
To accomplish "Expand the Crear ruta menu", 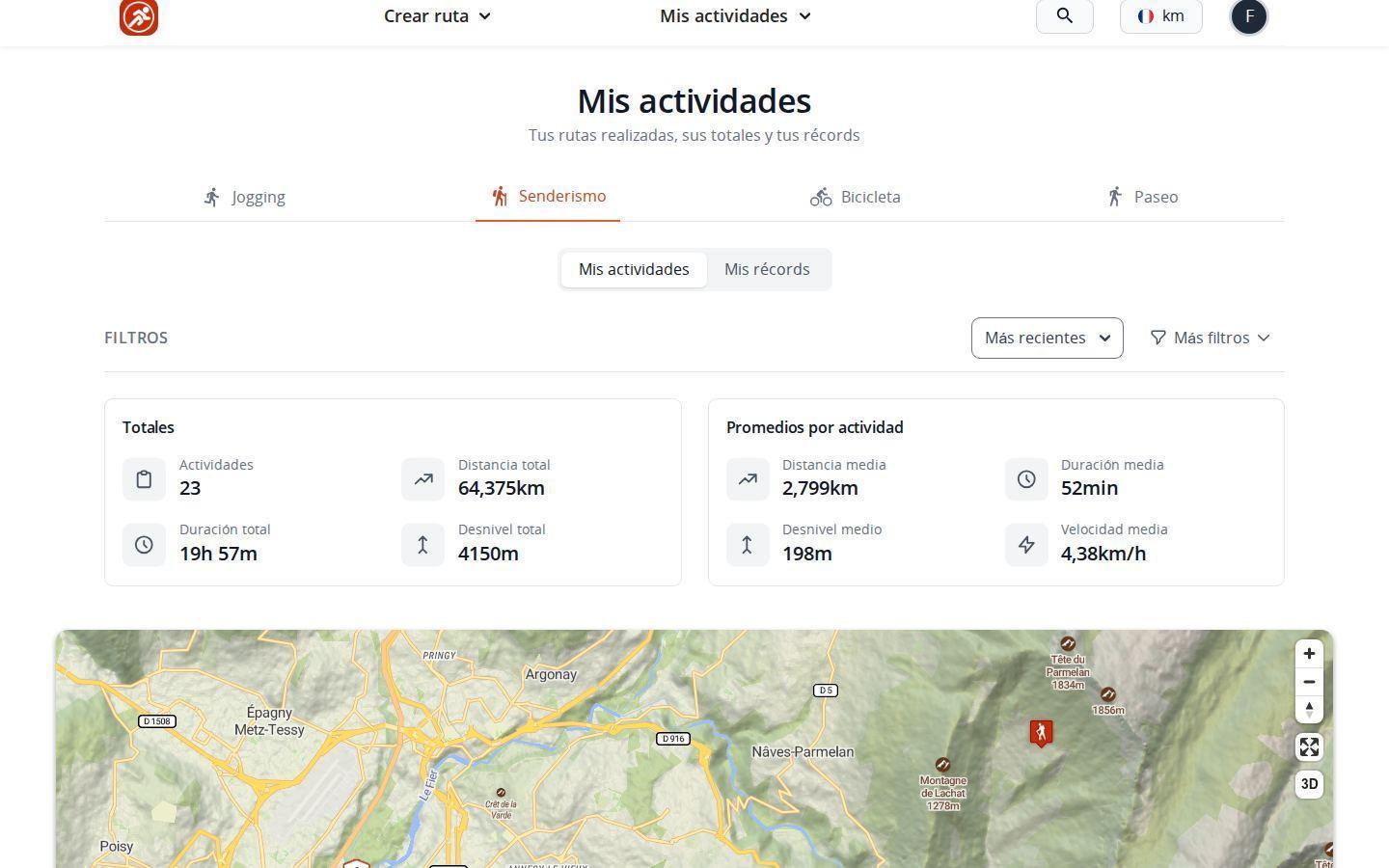I will pyautogui.click(x=438, y=15).
